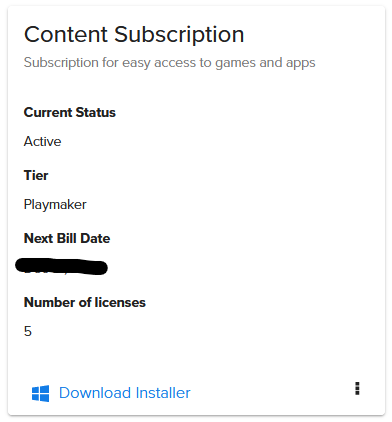
Task: Select the license count value 5
Action: pos(28,331)
